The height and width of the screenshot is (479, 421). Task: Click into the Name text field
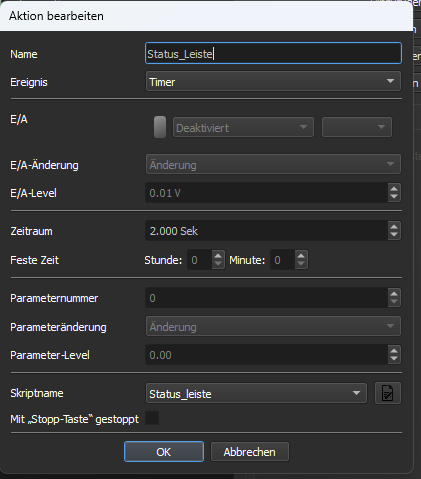pyautogui.click(x=273, y=53)
